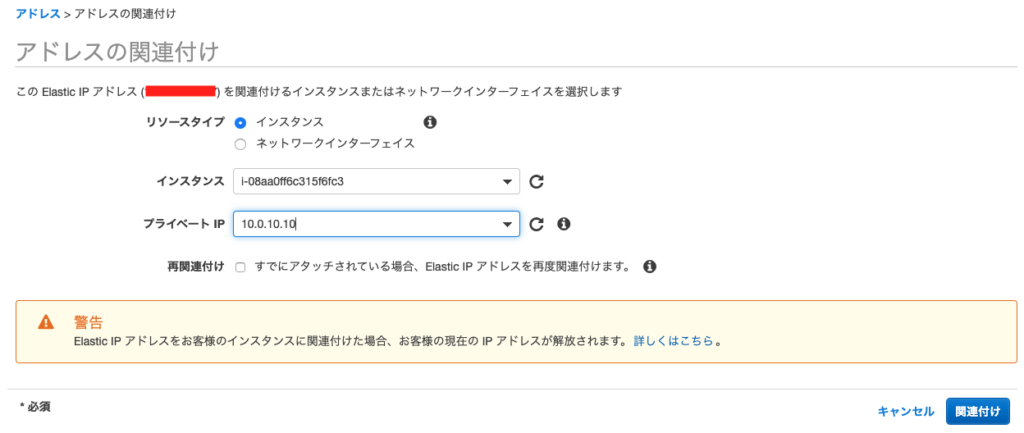
Task: Click the orange warning triangle icon
Action: 46,322
